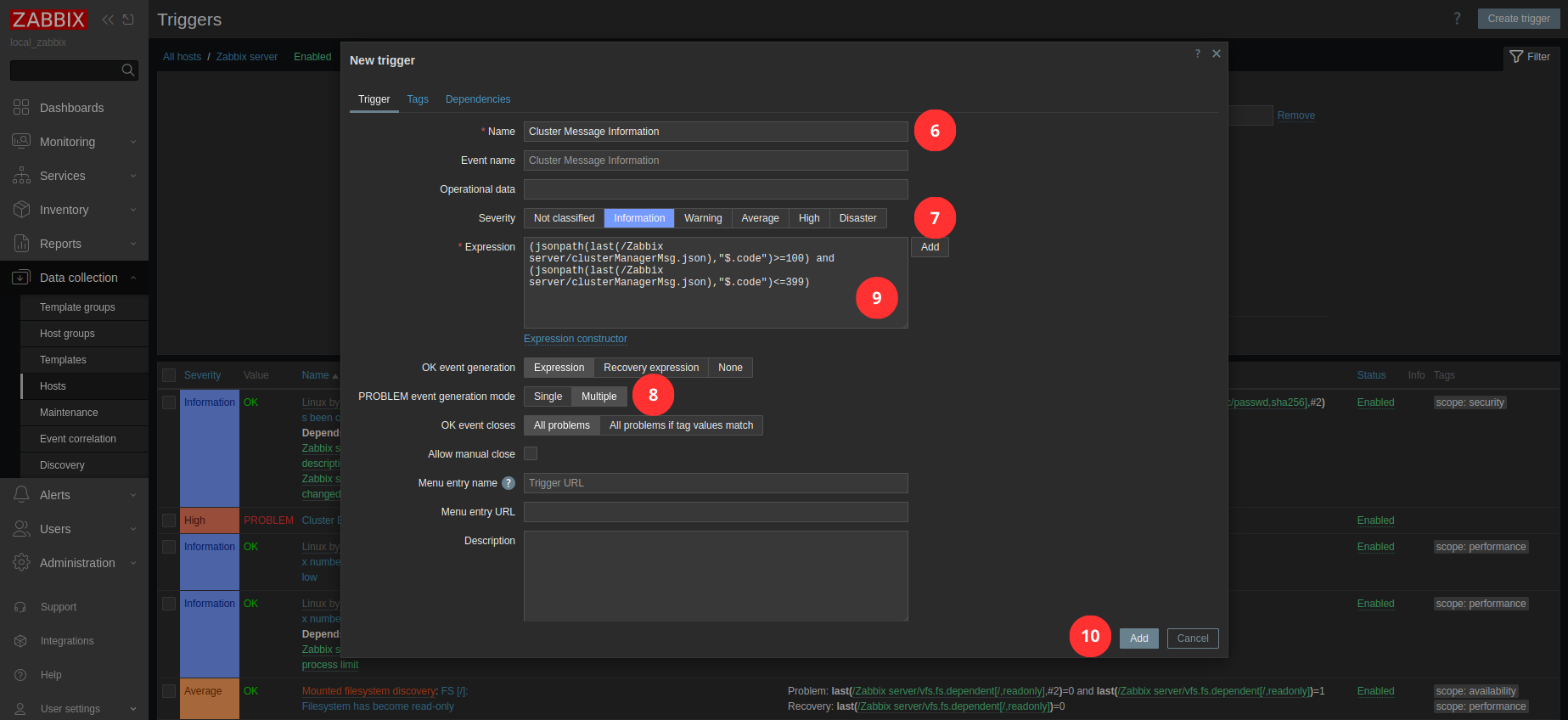Click the Filter funnel button
This screenshot has width=1568, height=720.
tap(1531, 57)
